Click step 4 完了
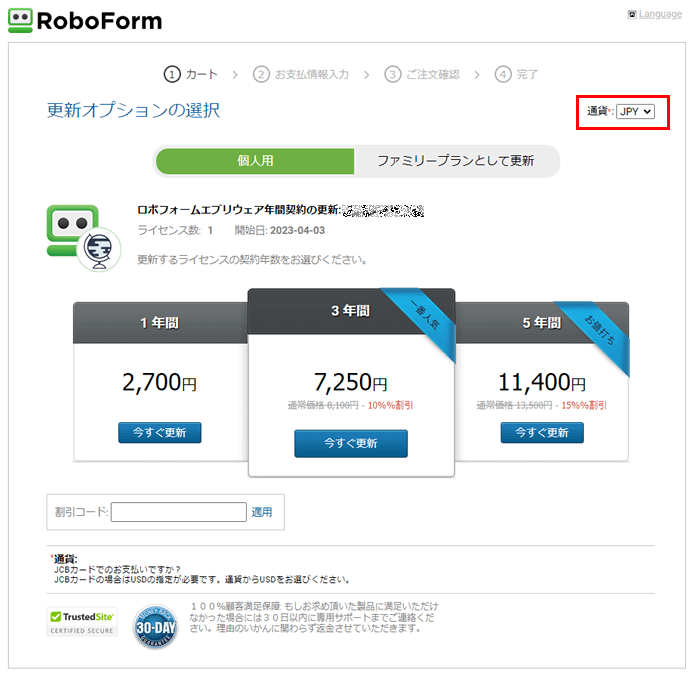Viewport: 689px width, 674px height. coord(516,74)
